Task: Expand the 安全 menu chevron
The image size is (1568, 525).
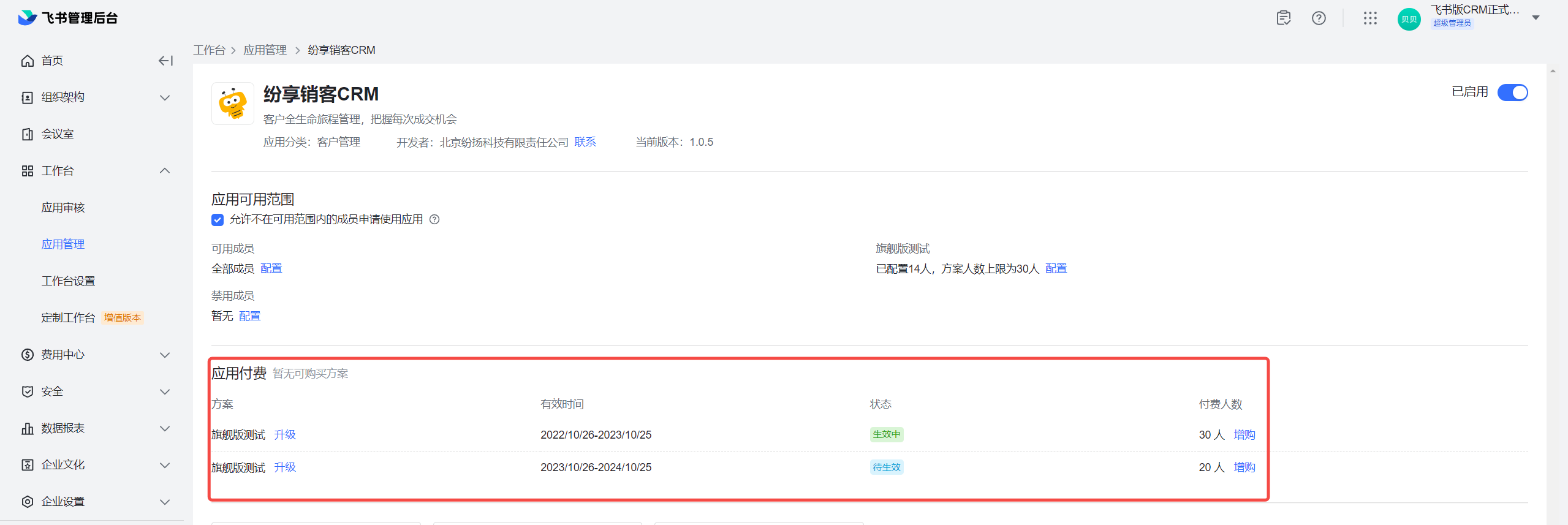Action: (x=165, y=391)
